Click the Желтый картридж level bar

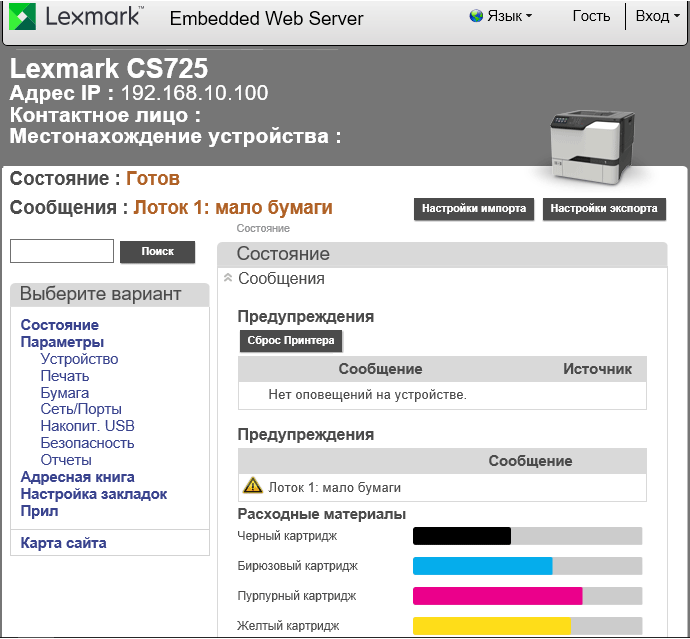[527, 626]
